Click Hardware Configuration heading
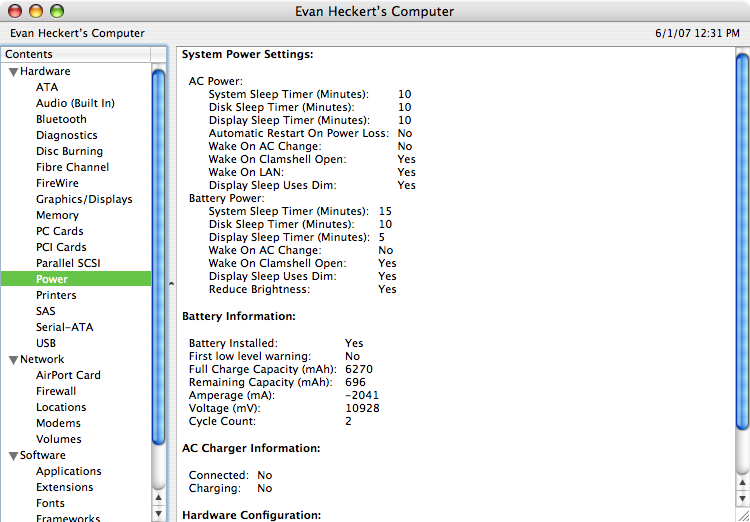The width and height of the screenshot is (750, 522). (252, 515)
